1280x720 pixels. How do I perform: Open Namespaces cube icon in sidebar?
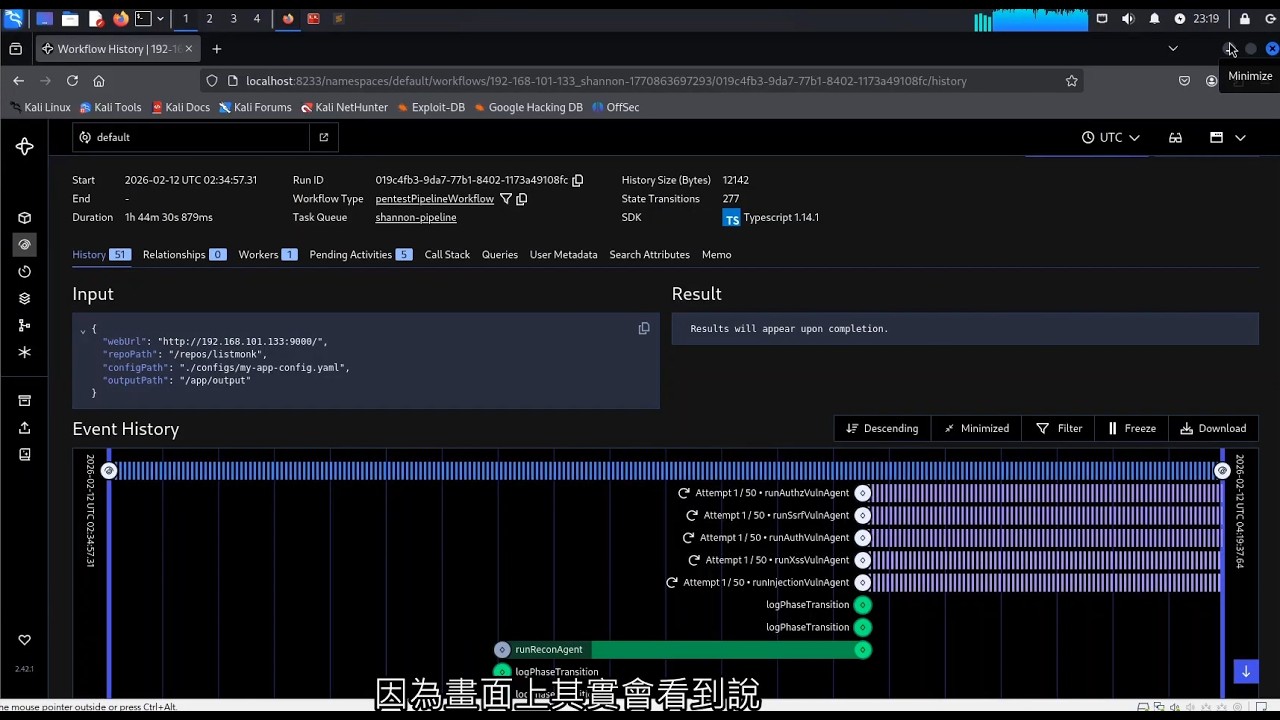tap(24, 218)
